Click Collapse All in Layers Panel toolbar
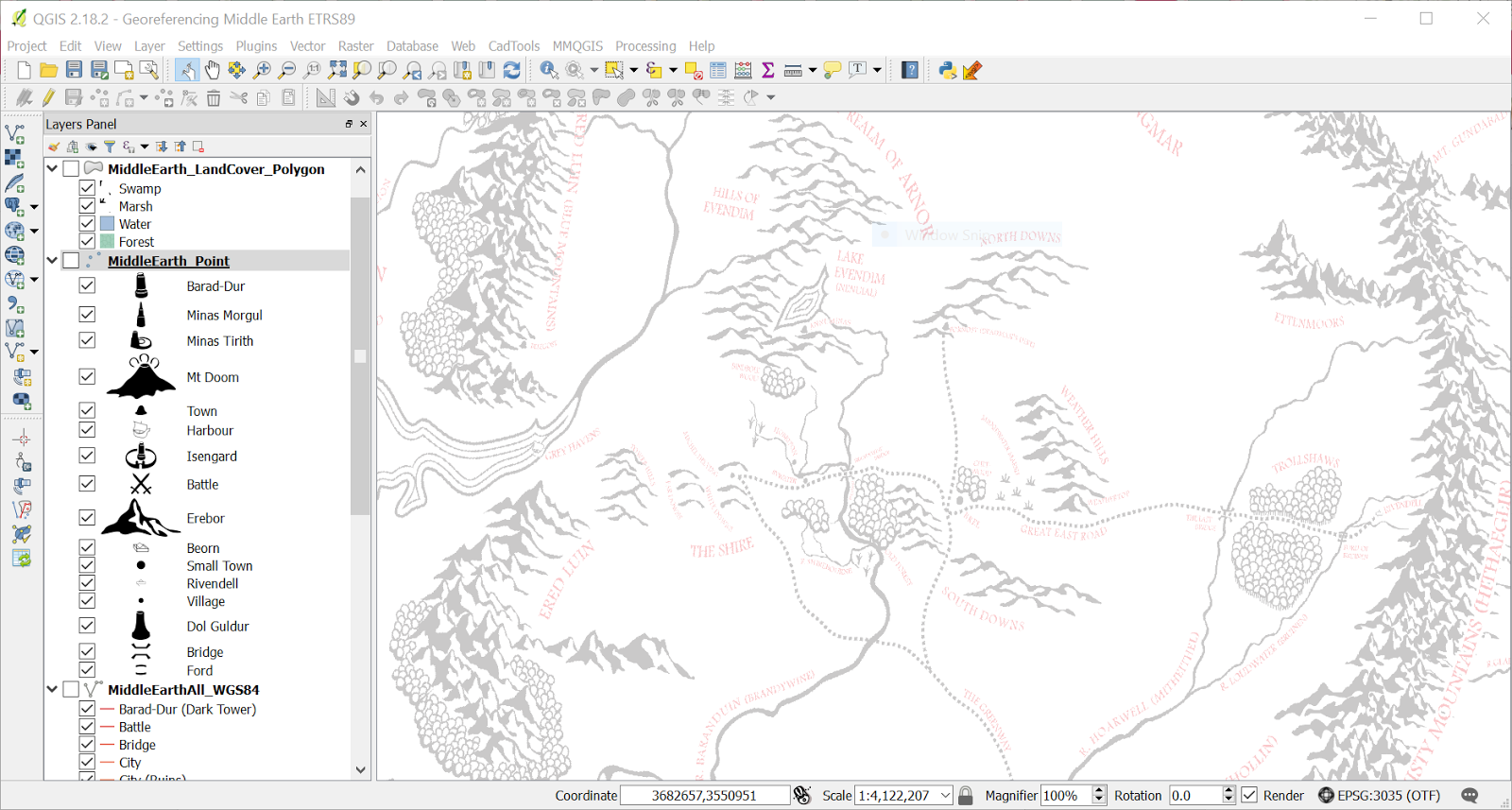 pos(180,146)
